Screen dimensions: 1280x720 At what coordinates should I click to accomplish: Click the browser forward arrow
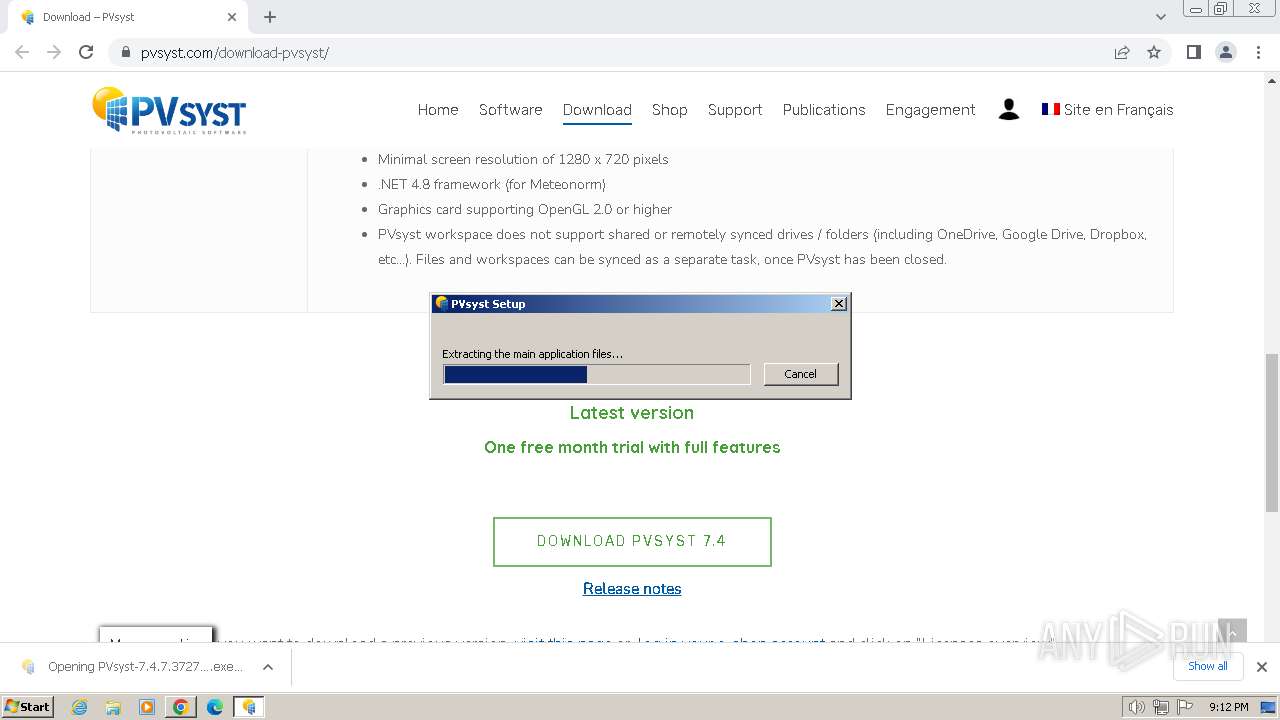54,52
